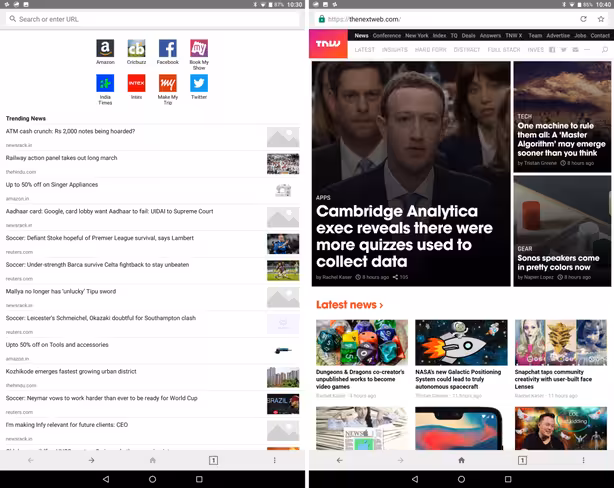Open the INSIGHTS tab on TNW
The height and width of the screenshot is (488, 614).
tap(395, 50)
